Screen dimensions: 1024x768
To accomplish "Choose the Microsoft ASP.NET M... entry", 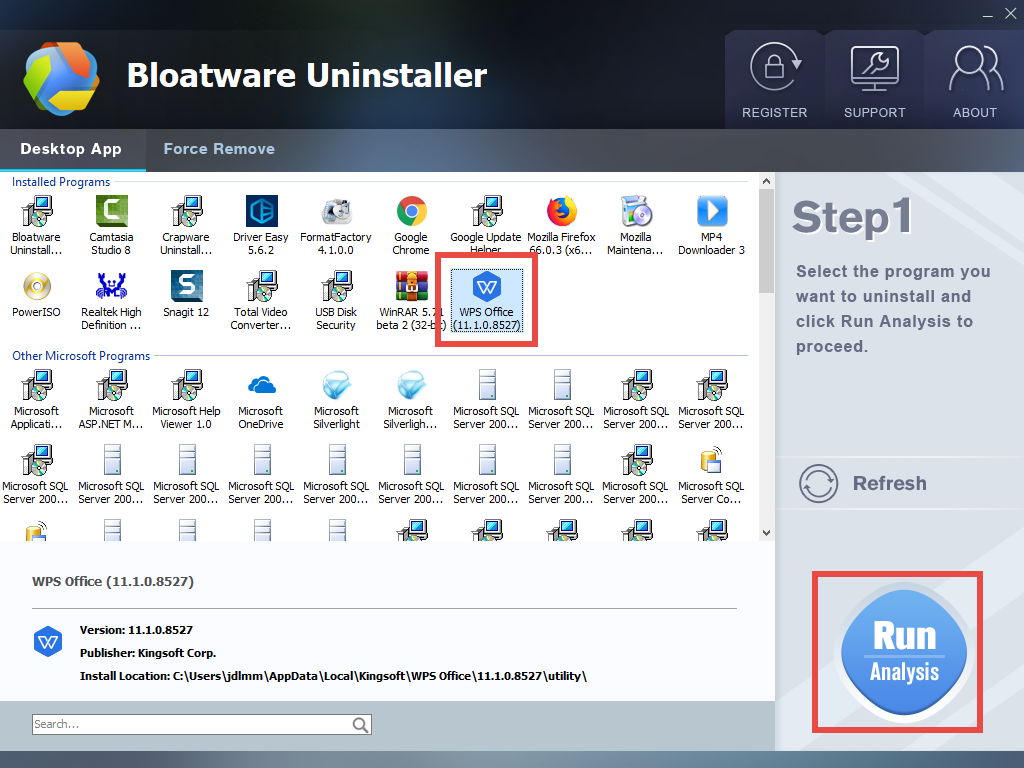I will coord(111,400).
